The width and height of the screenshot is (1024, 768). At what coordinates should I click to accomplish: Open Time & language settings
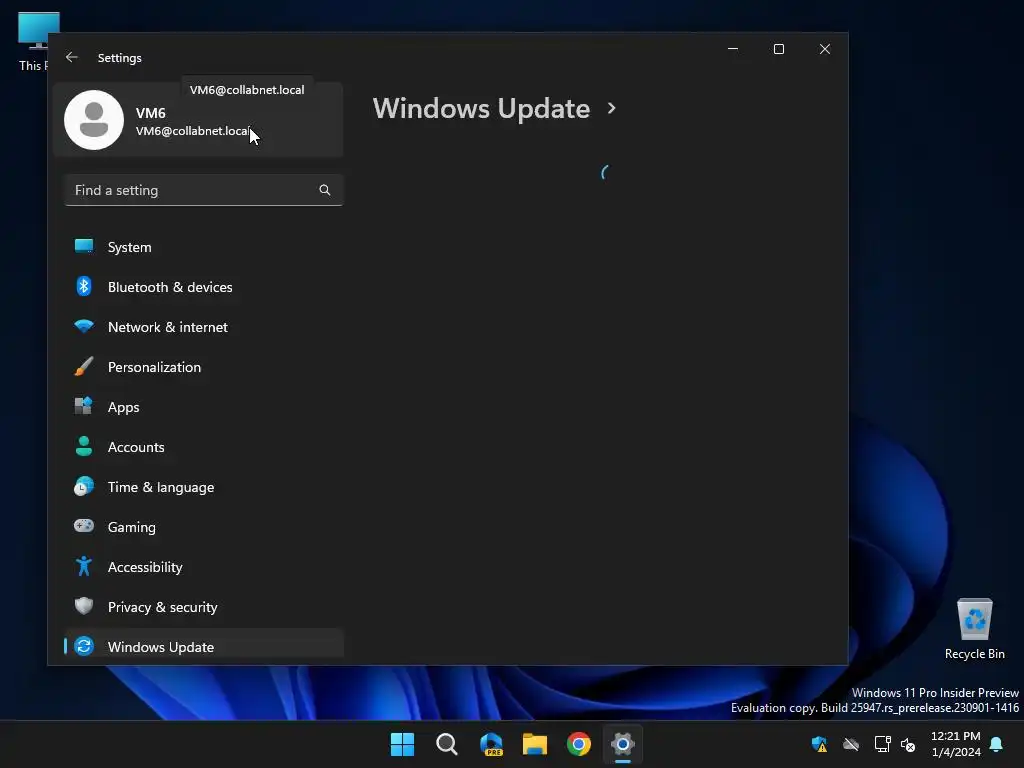pyautogui.click(x=204, y=487)
